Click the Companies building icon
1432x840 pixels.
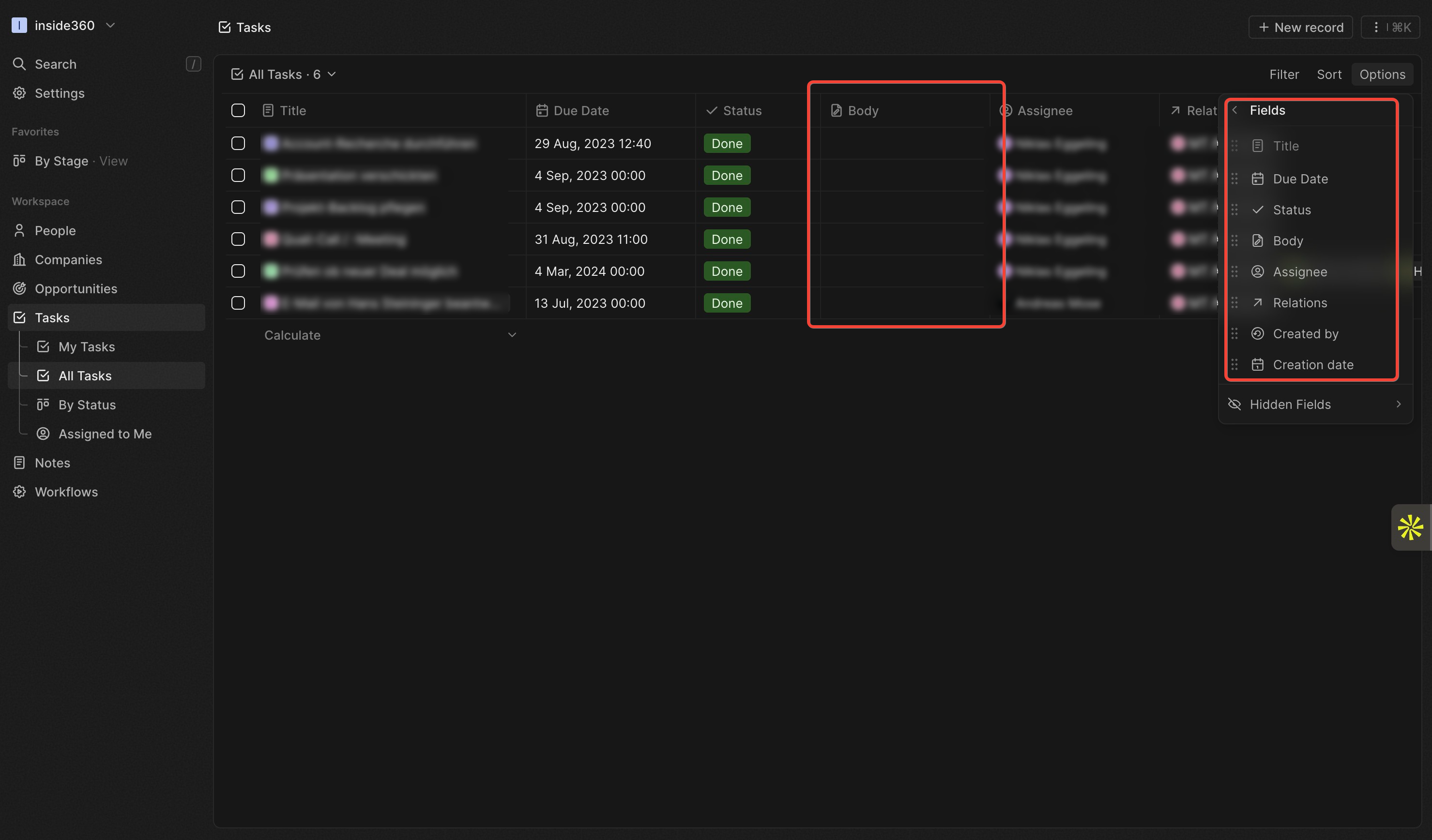tap(19, 259)
